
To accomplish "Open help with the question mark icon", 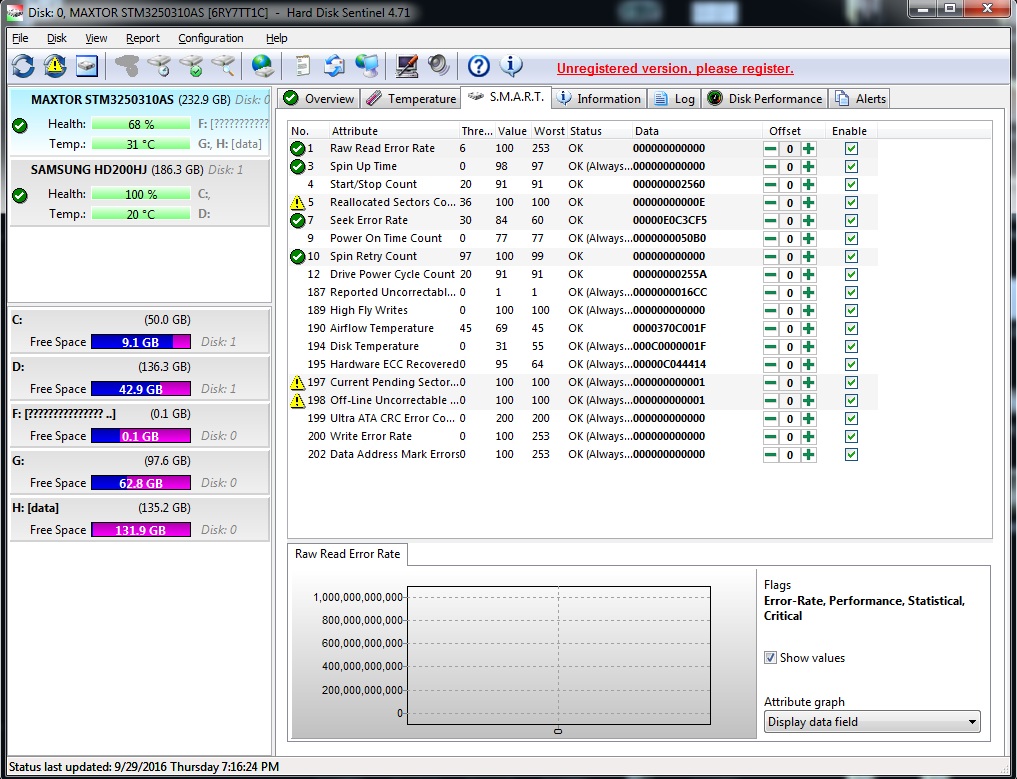I will coord(479,66).
